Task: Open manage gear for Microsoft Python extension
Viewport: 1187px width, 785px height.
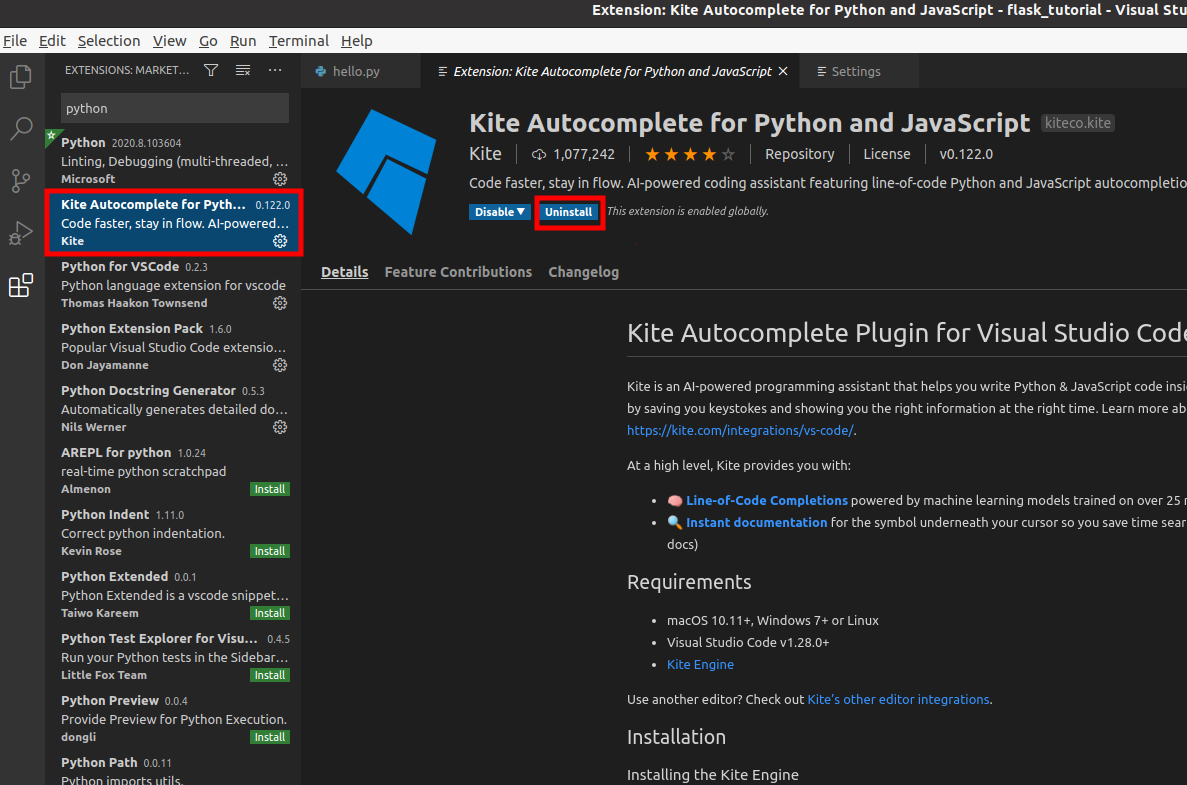Action: tap(280, 179)
